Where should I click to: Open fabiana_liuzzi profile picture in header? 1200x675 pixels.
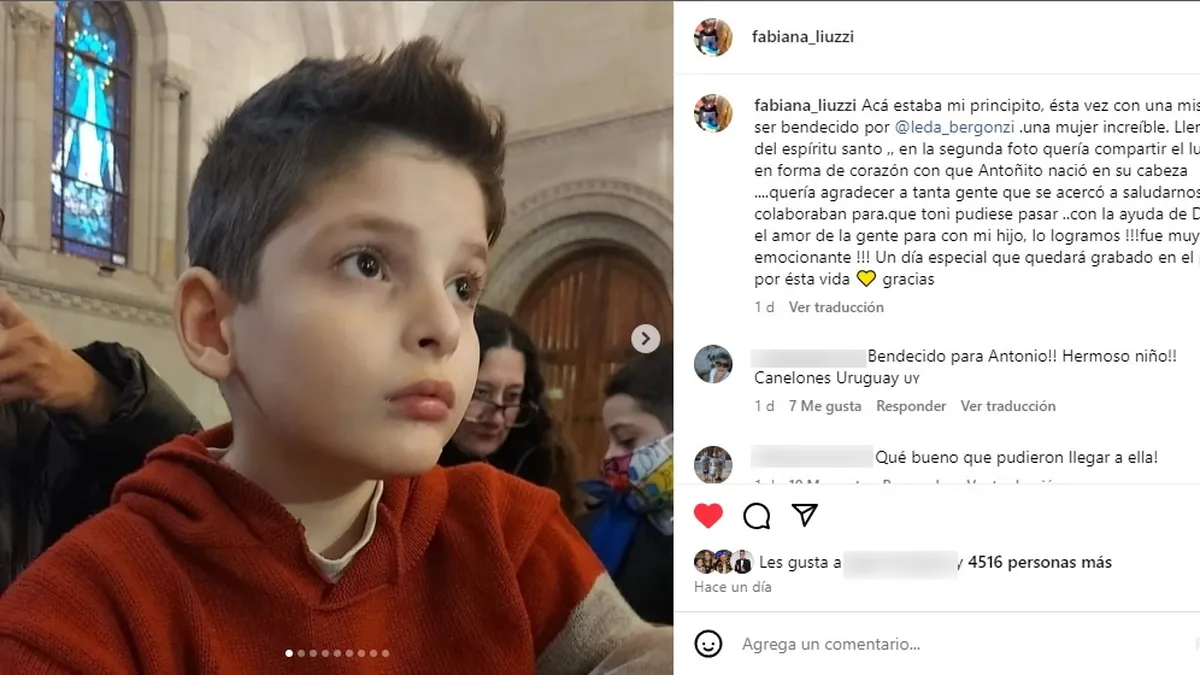coord(713,37)
